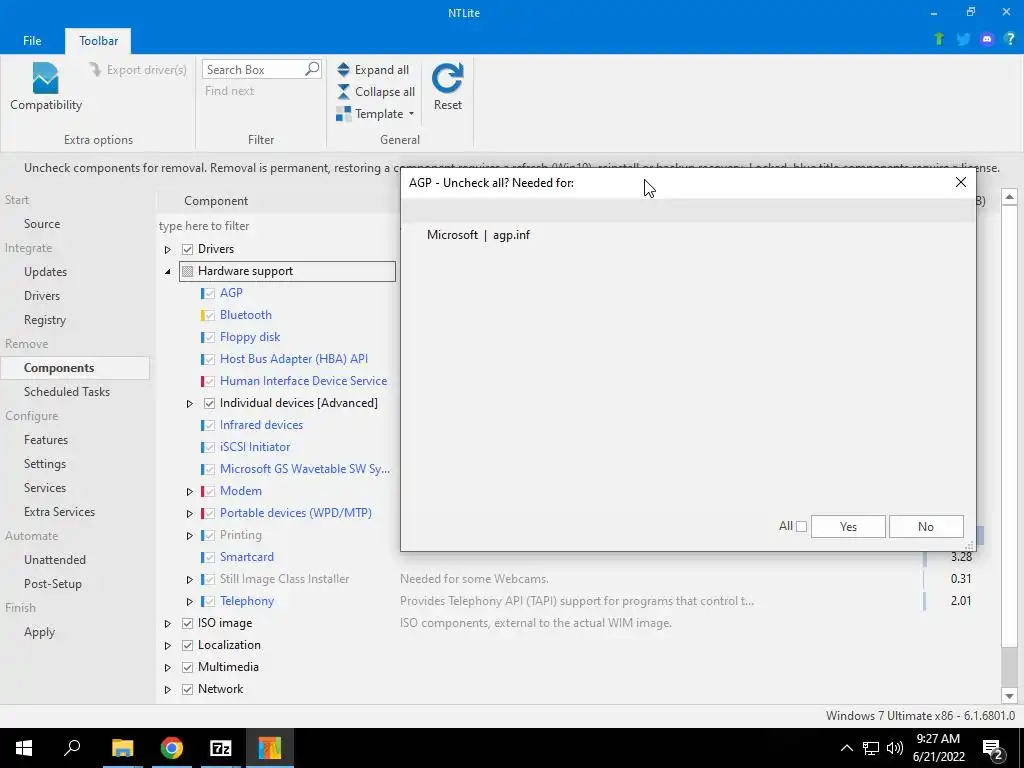Image resolution: width=1024 pixels, height=768 pixels.
Task: Open the Discord icon
Action: tap(987, 39)
